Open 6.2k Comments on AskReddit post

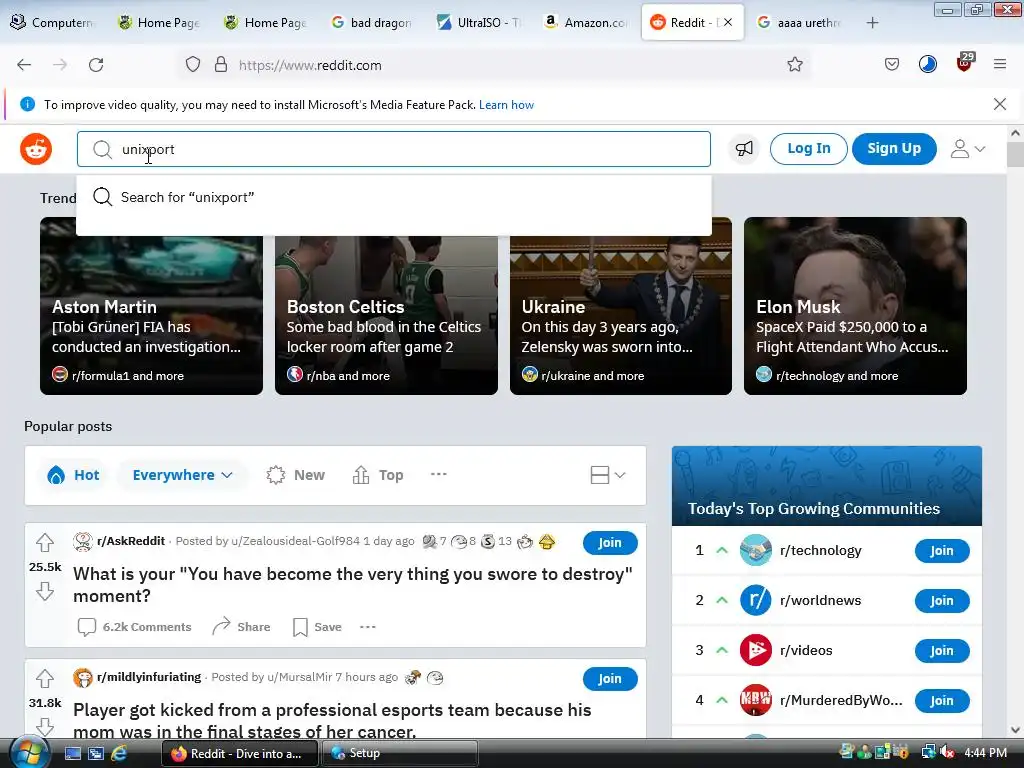(134, 627)
